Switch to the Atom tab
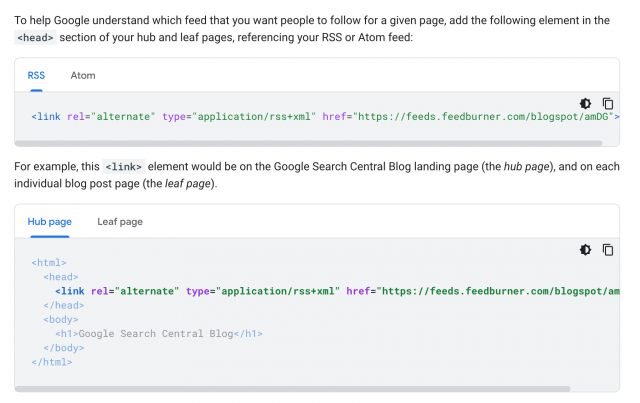This screenshot has height=403, width=640. click(83, 76)
